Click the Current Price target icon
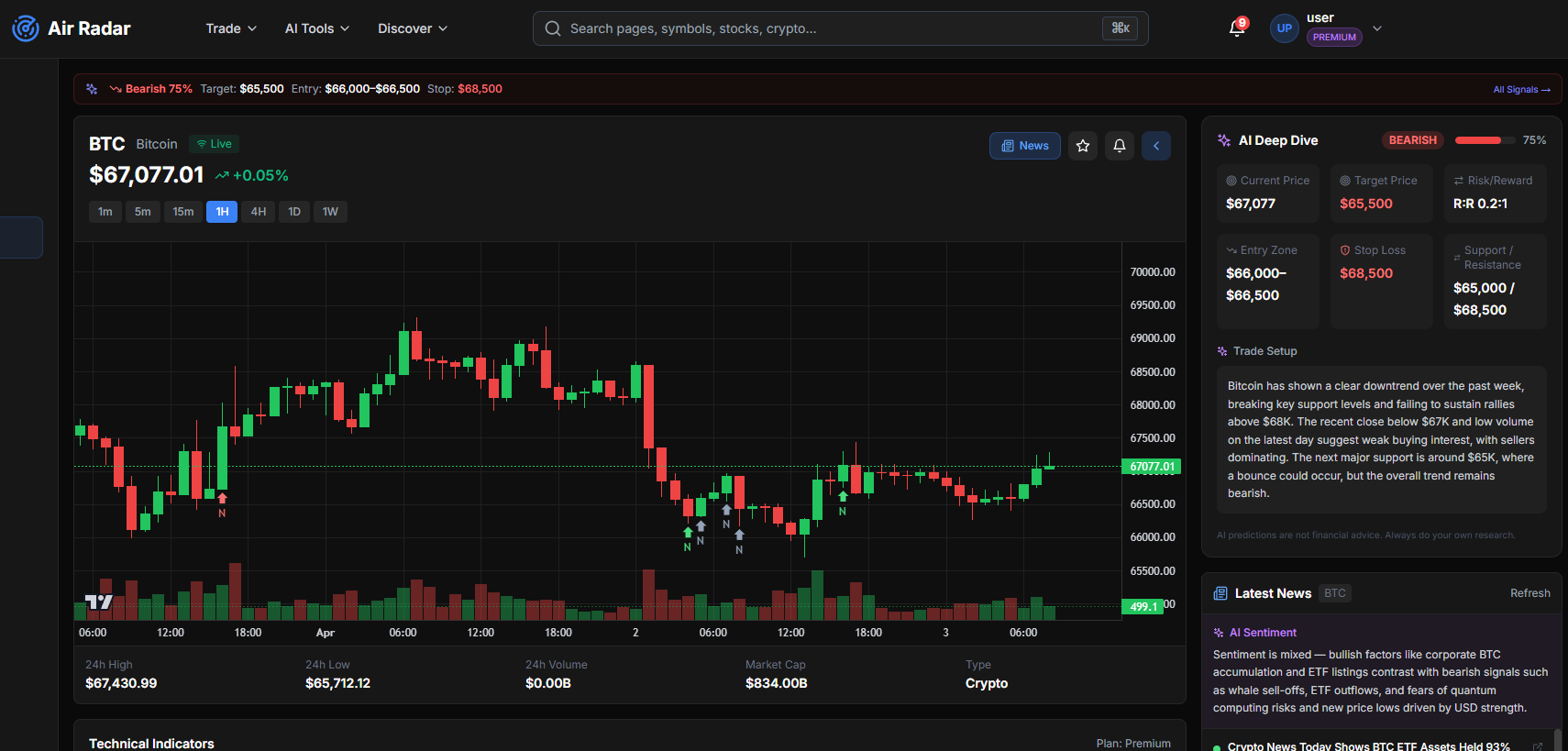This screenshot has width=1568, height=751. (1231, 181)
